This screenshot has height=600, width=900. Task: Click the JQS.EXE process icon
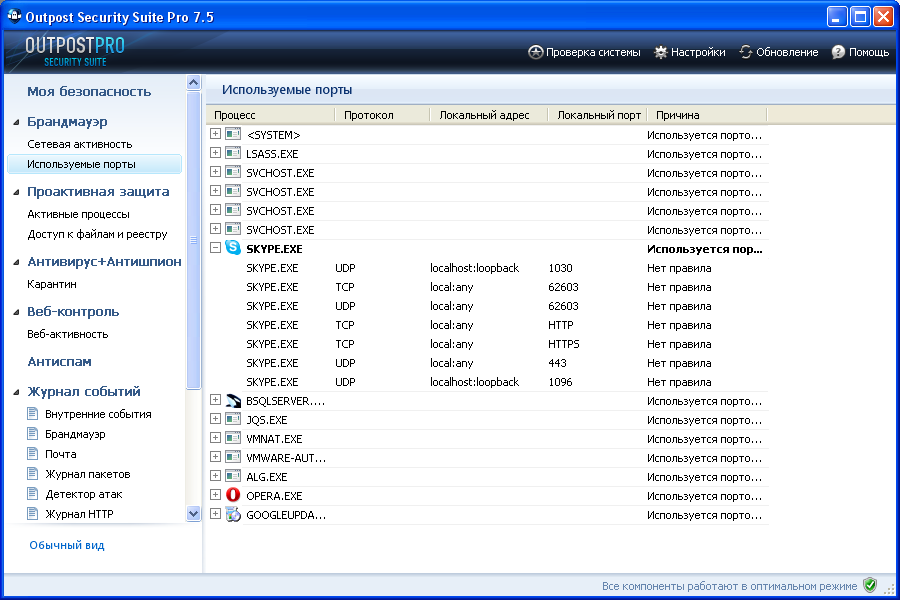(232, 419)
